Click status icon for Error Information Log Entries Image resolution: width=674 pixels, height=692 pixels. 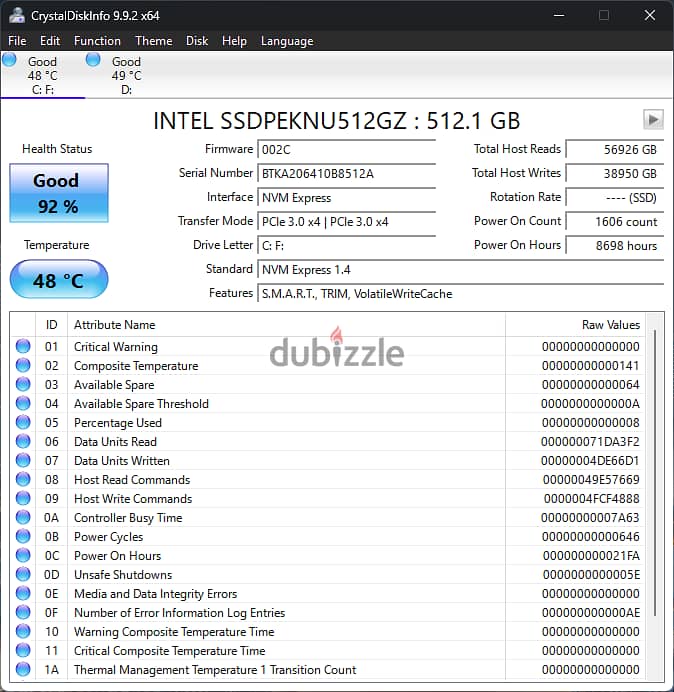pos(23,612)
